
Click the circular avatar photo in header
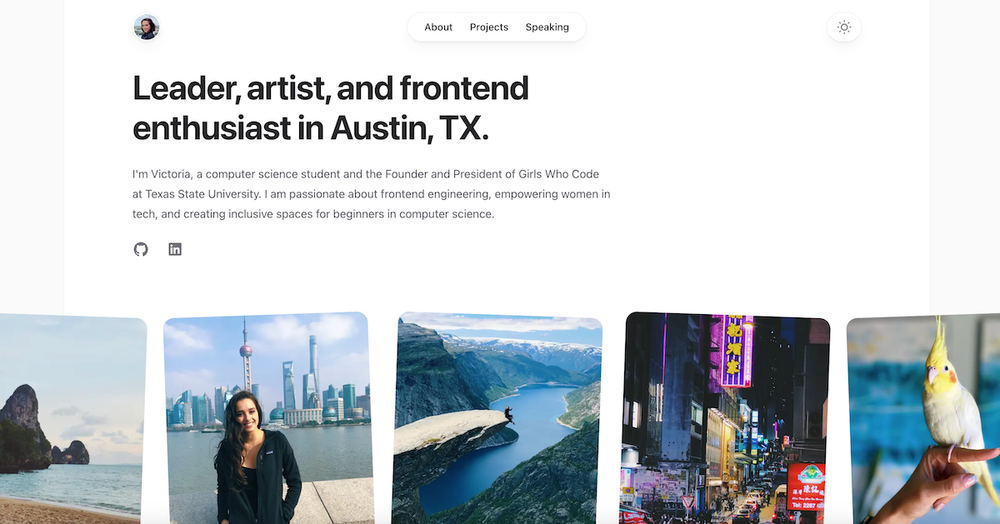tap(146, 27)
